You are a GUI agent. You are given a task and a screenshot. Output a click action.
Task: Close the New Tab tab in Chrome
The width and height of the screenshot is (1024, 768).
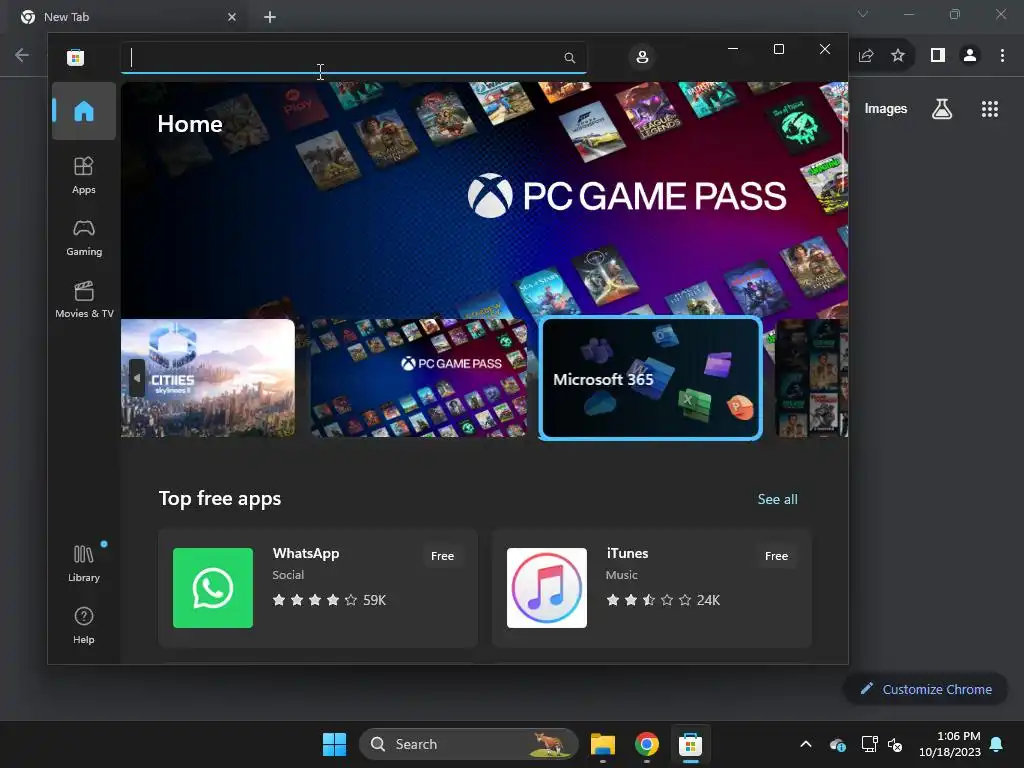click(x=232, y=17)
